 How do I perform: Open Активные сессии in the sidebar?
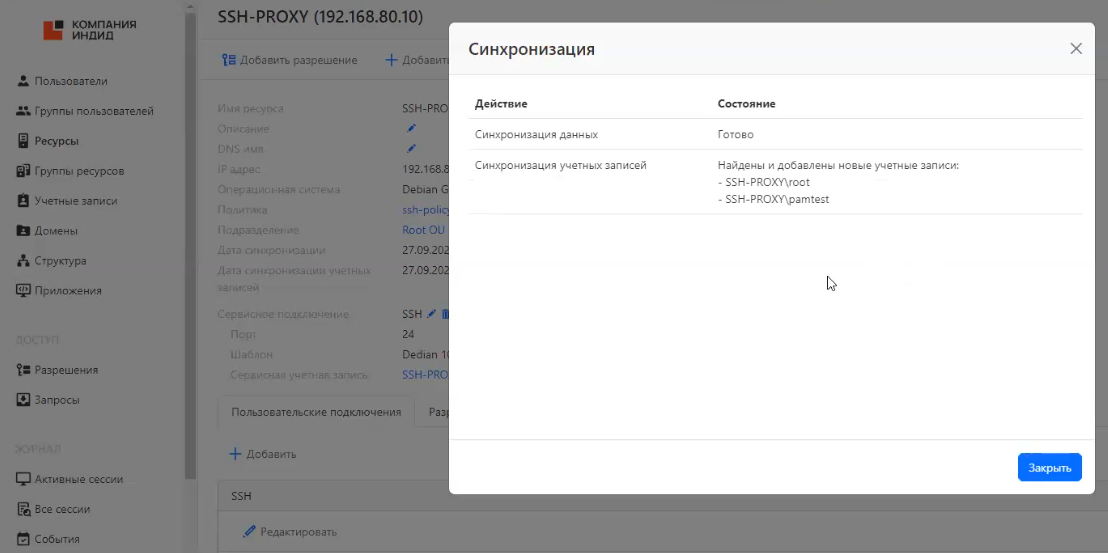78,479
